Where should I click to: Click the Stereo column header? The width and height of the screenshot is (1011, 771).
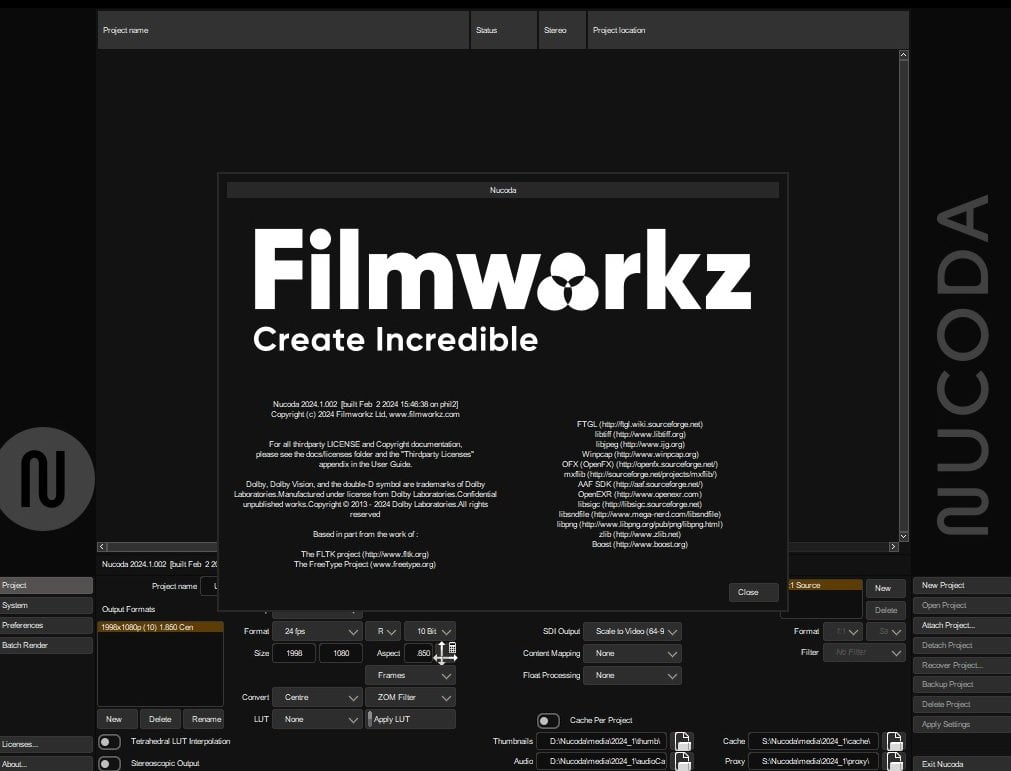point(562,30)
